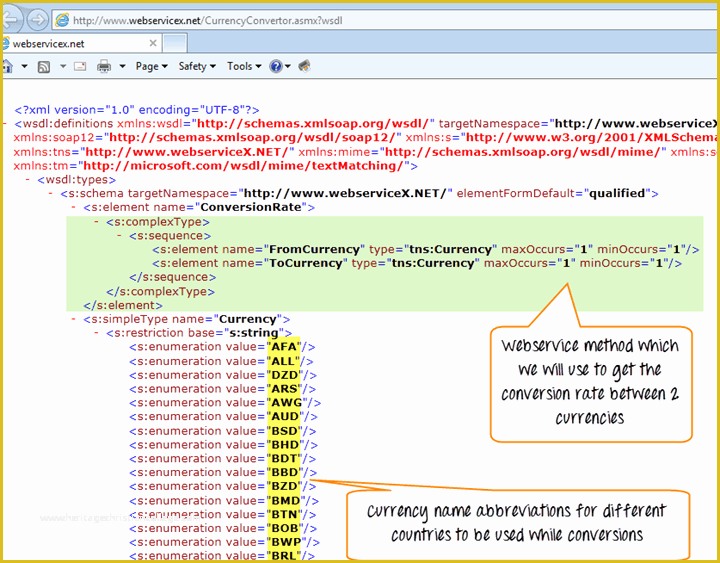The height and width of the screenshot is (563, 720).
Task: Click the browser Forward arrow button
Action: coord(38,20)
